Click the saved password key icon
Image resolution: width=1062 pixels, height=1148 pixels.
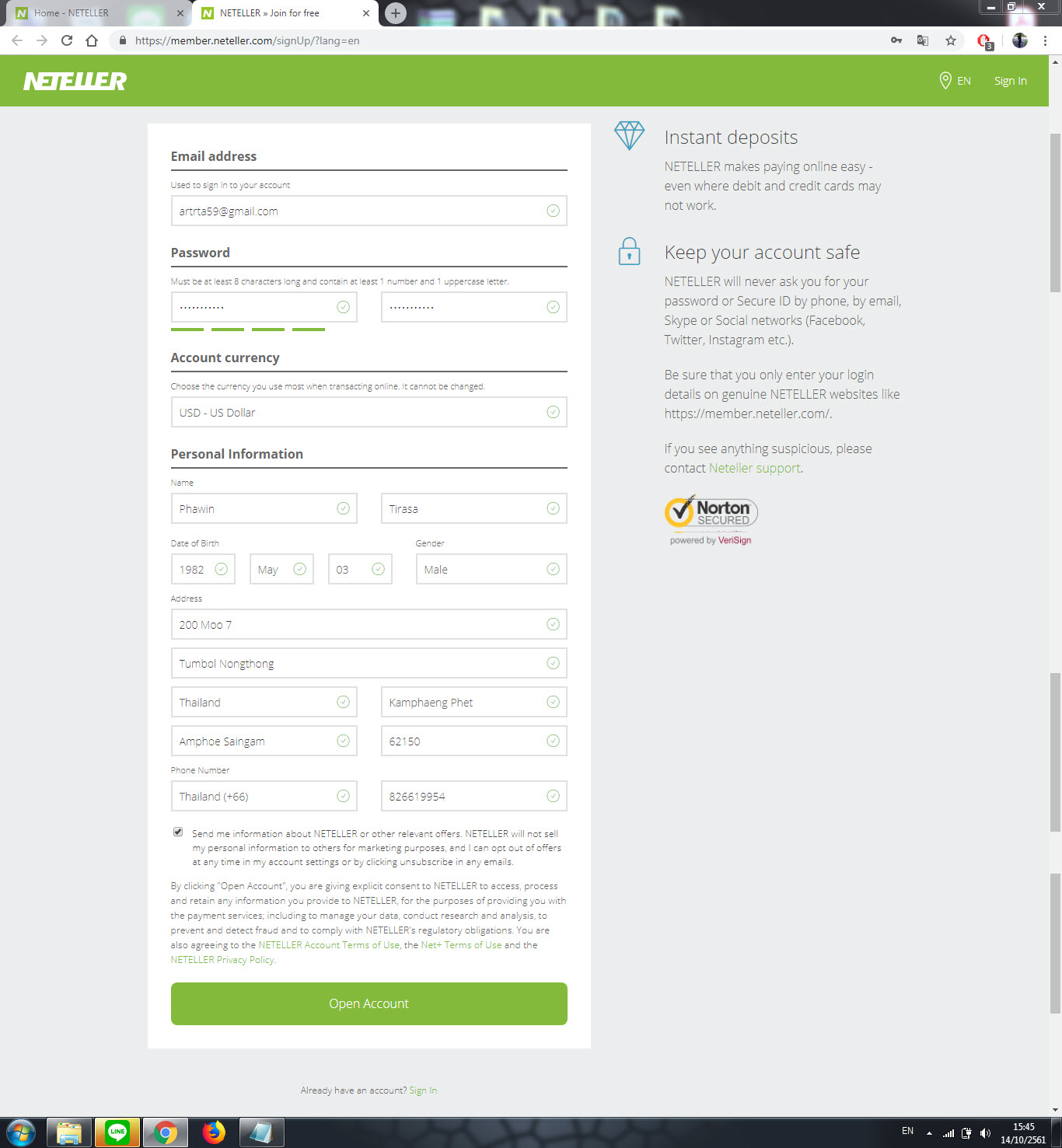tap(896, 40)
